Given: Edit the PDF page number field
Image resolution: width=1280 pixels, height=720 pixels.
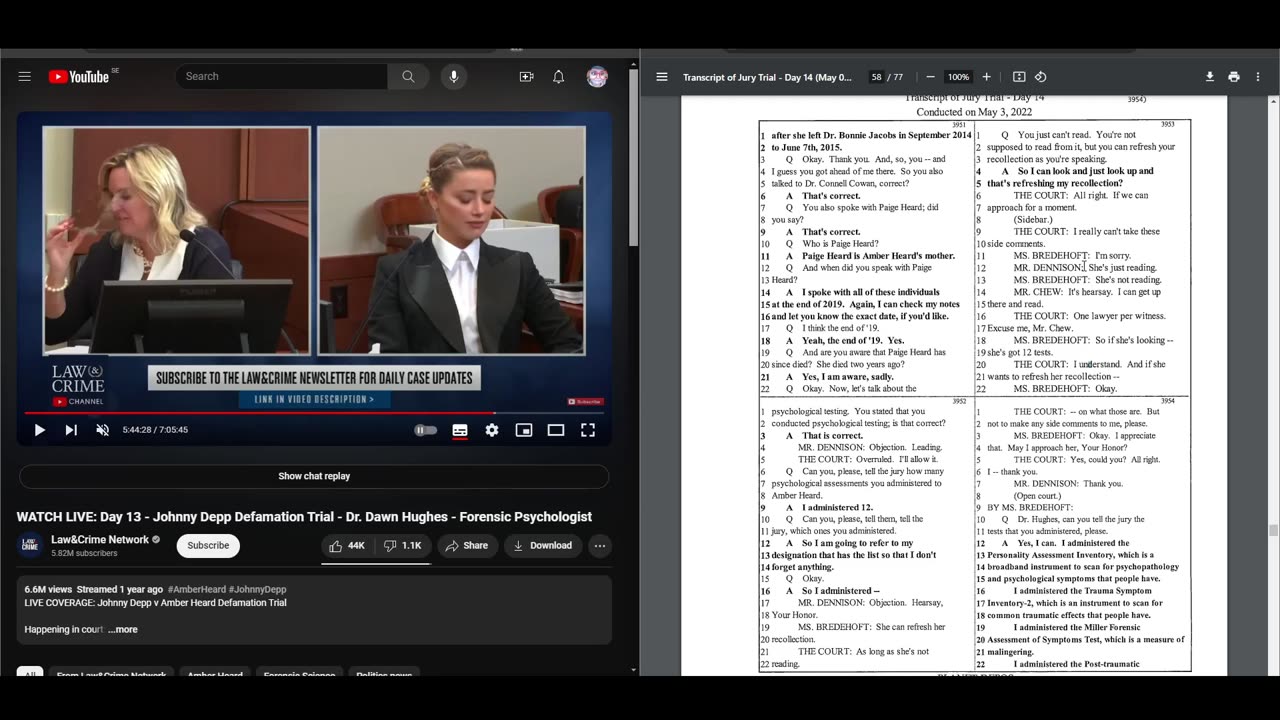Looking at the screenshot, I should 876,77.
